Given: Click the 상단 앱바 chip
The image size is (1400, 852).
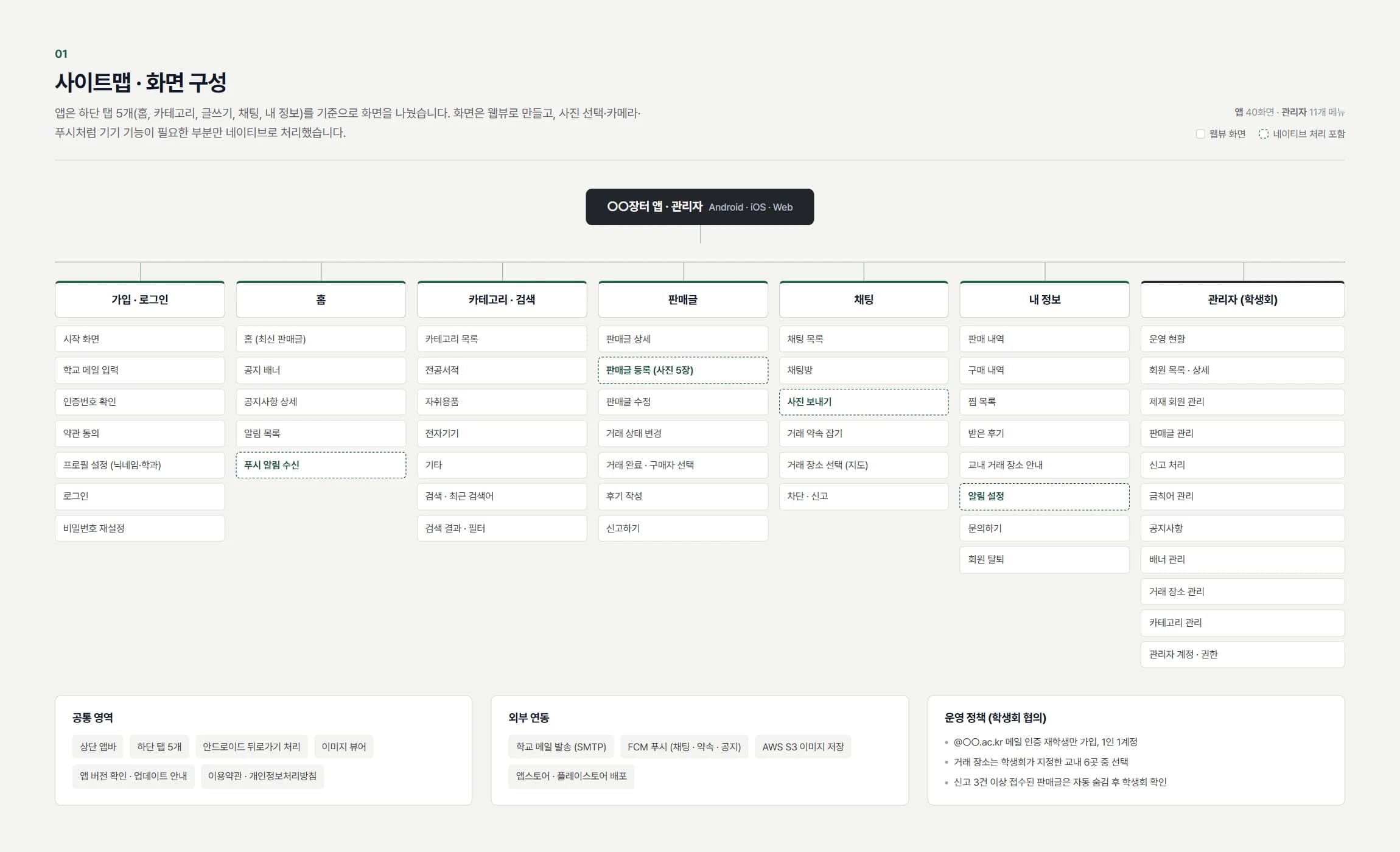Looking at the screenshot, I should click(x=98, y=747).
